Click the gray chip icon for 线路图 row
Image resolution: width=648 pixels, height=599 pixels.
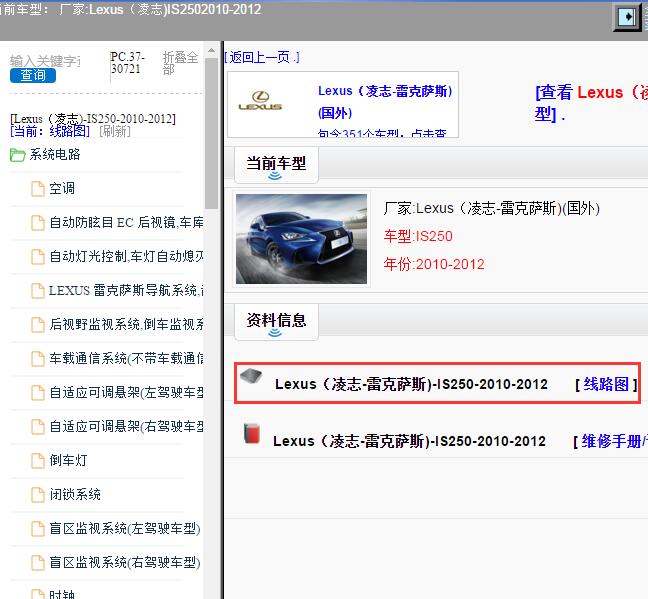[x=251, y=376]
